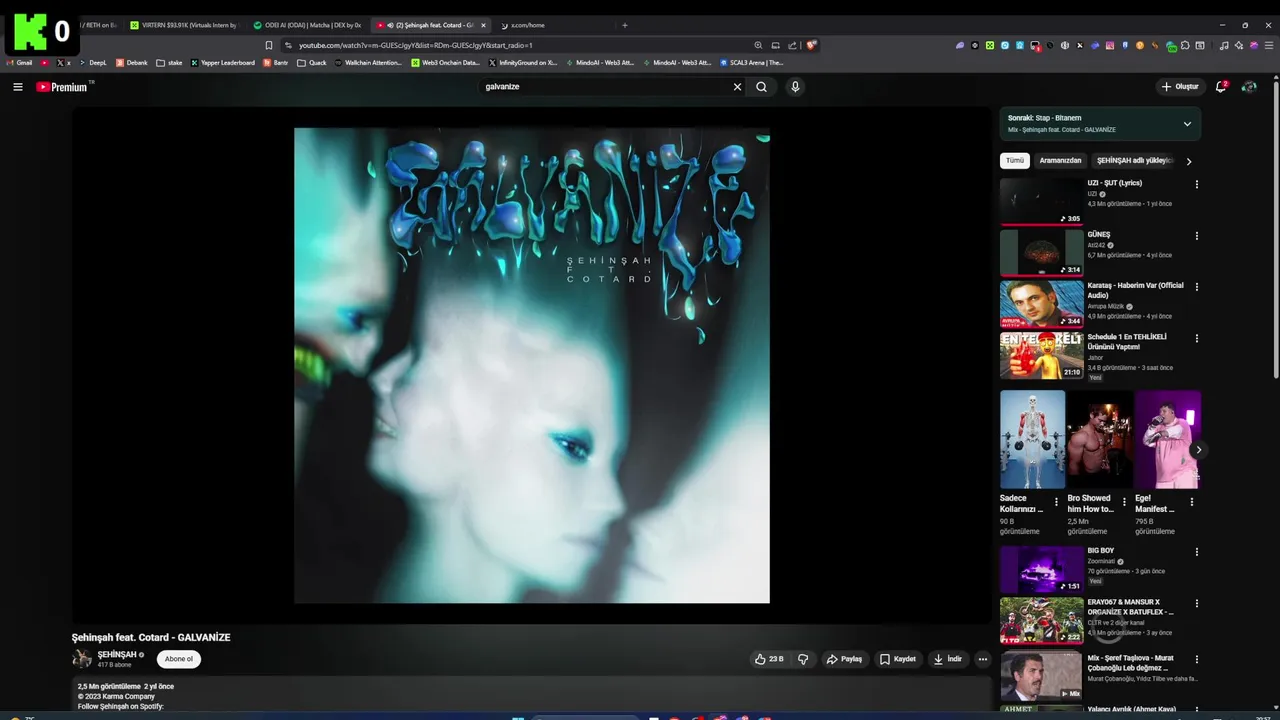Open the Sadece Kollarınızı short
1280x720 pixels.
[1033, 439]
